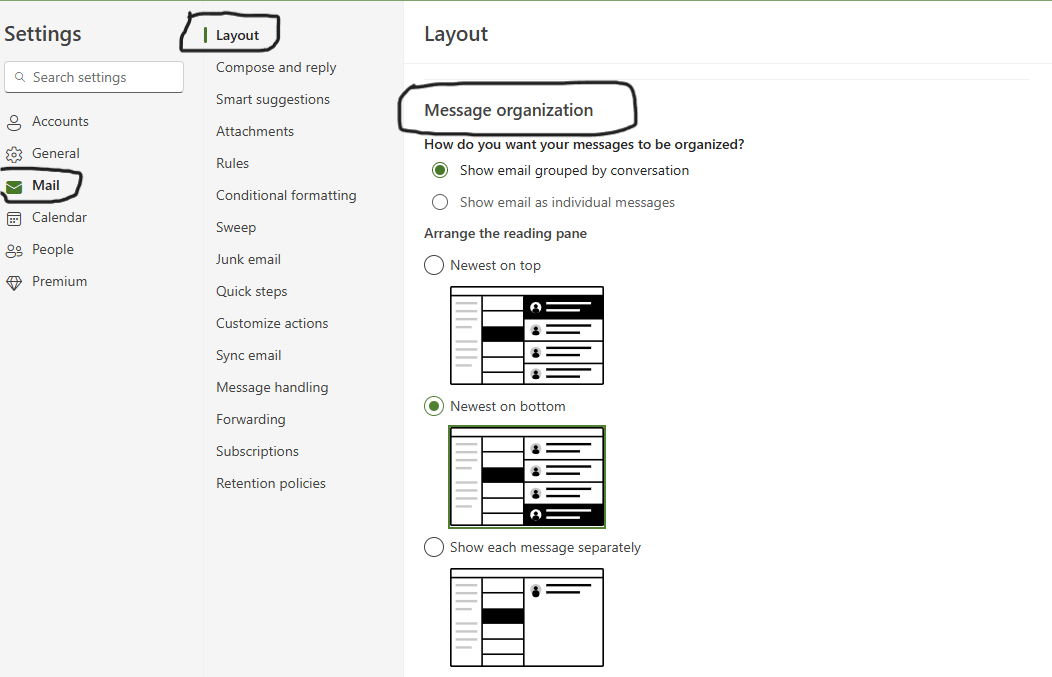The image size is (1052, 677).
Task: Click the General gear icon
Action: click(x=14, y=154)
